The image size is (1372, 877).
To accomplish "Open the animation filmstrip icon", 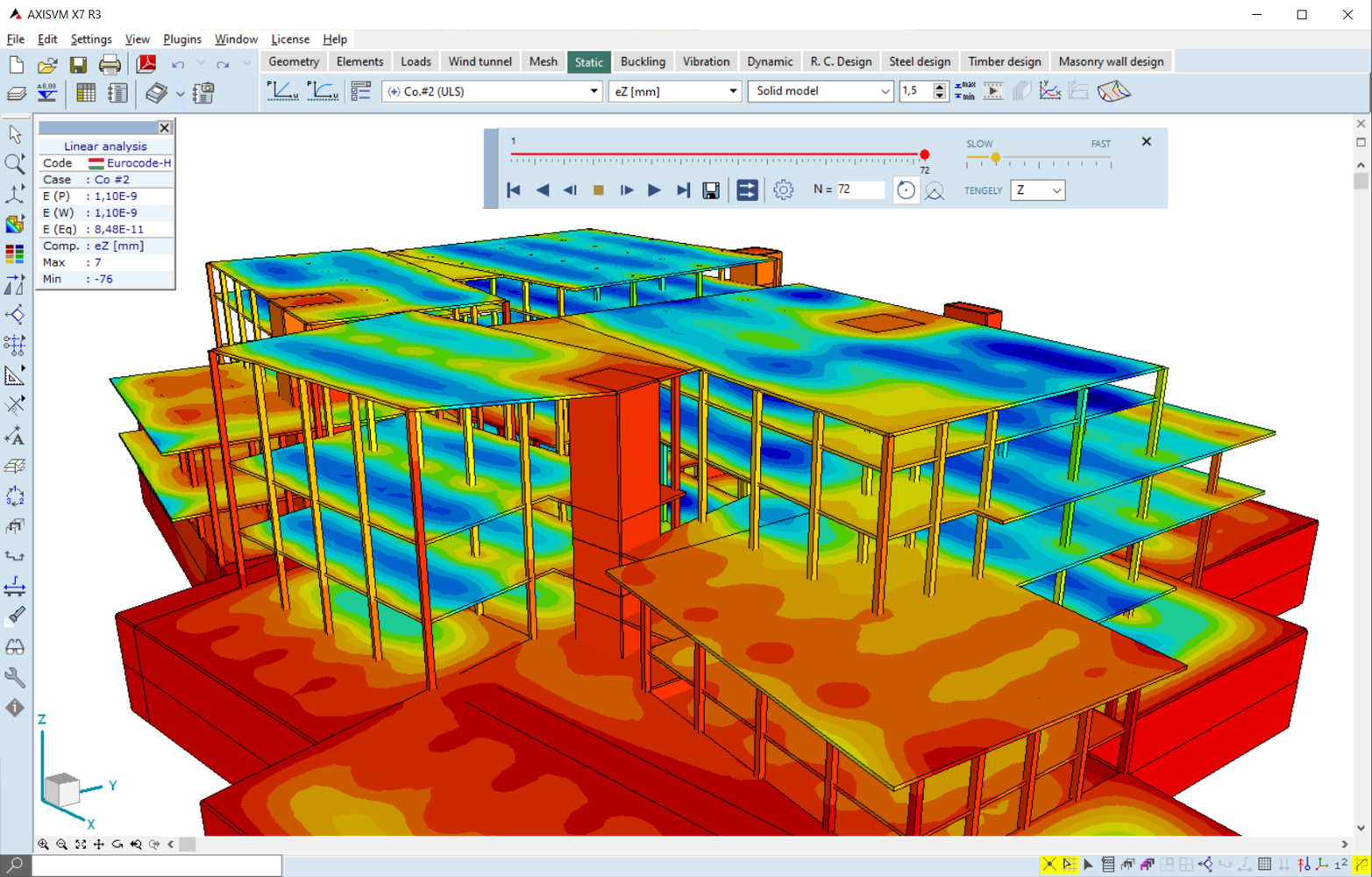I will [x=992, y=90].
